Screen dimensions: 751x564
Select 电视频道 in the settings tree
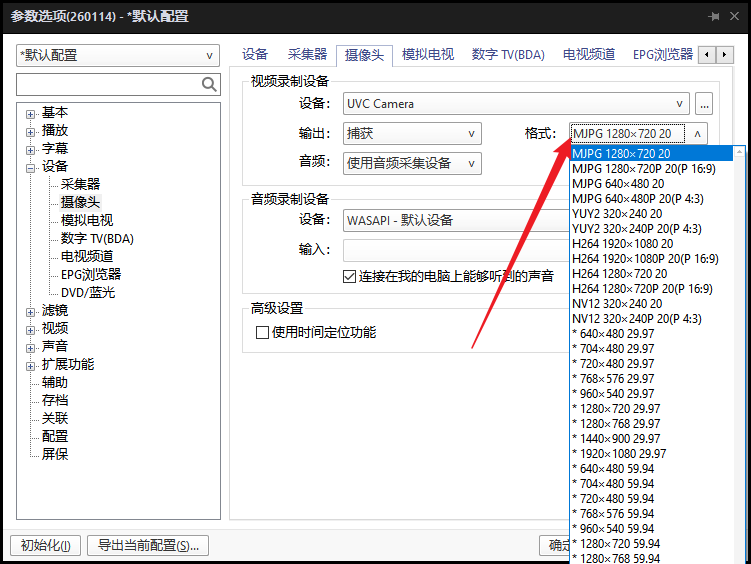(87, 256)
